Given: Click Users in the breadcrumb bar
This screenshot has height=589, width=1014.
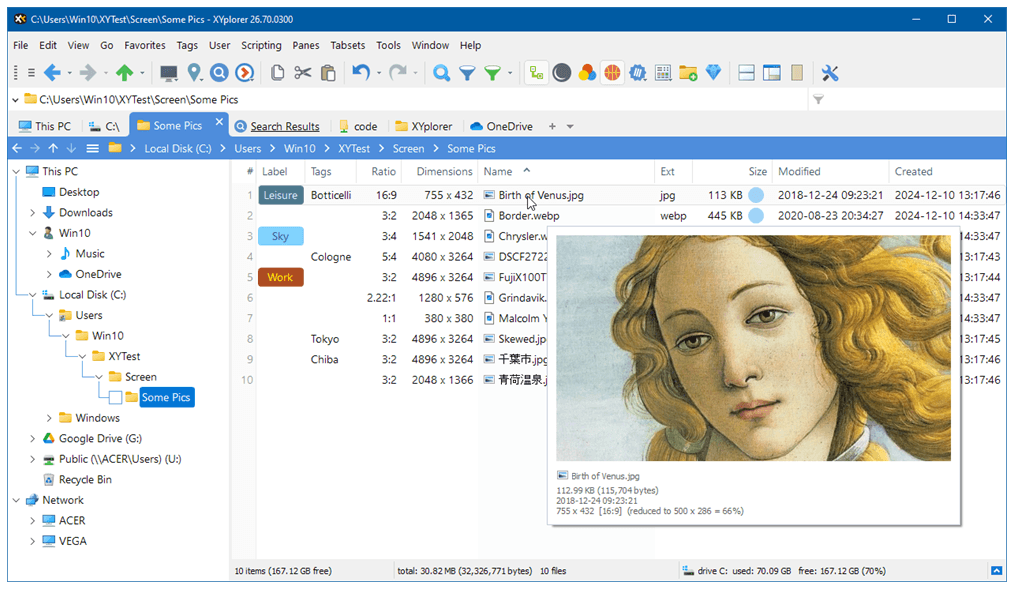Looking at the screenshot, I should (246, 147).
